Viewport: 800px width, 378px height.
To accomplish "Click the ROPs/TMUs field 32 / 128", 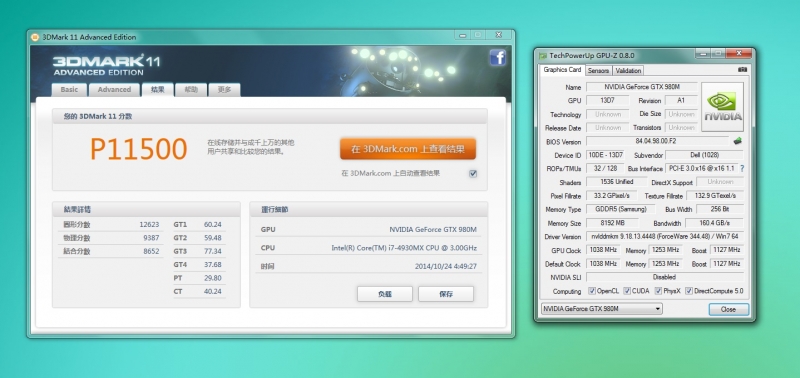I will click(606, 168).
